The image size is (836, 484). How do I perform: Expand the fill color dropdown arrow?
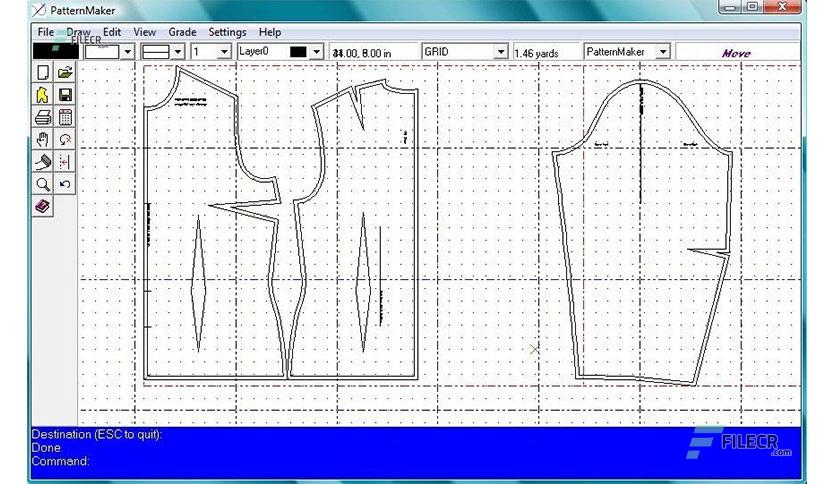[127, 52]
